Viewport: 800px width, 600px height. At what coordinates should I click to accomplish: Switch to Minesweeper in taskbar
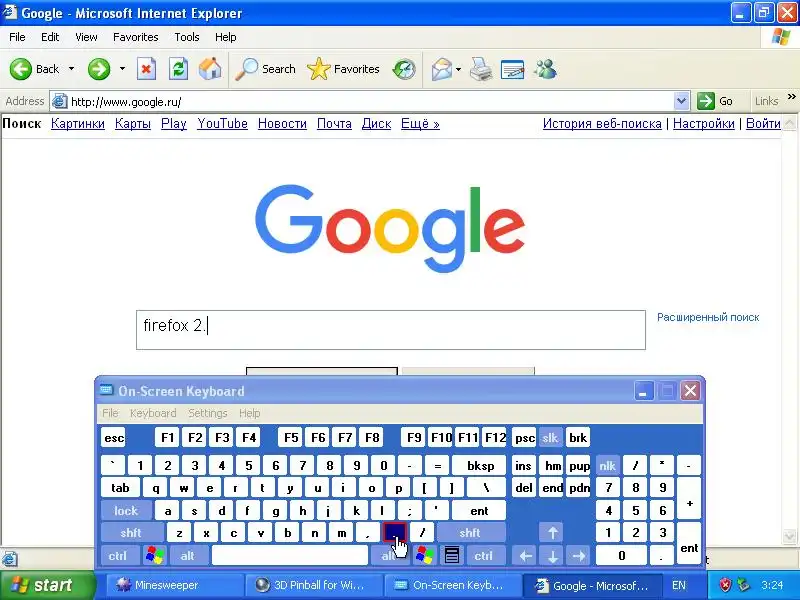coord(173,585)
